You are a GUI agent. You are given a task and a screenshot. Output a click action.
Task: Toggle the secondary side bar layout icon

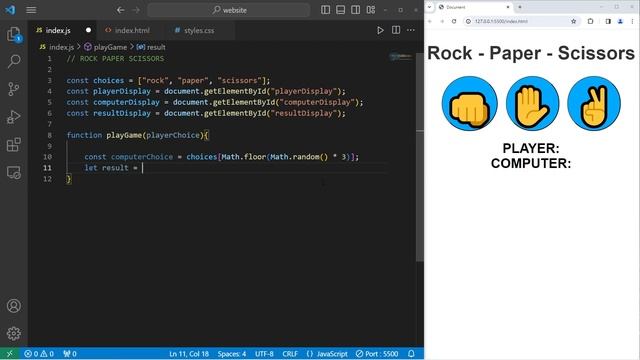click(x=356, y=10)
